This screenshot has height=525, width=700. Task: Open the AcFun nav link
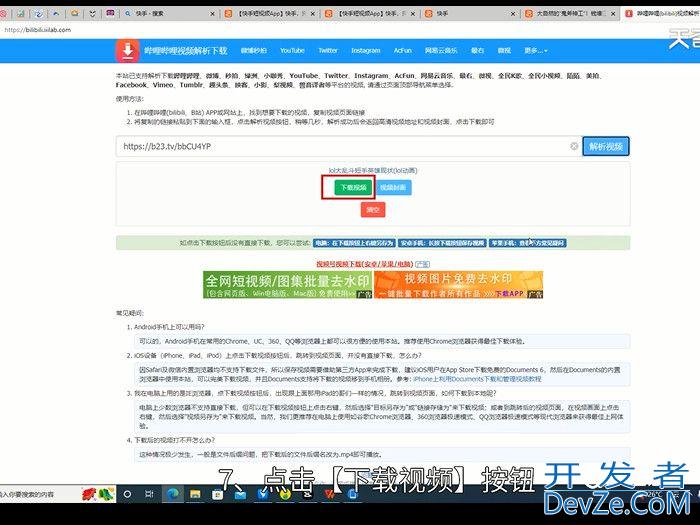pyautogui.click(x=402, y=51)
